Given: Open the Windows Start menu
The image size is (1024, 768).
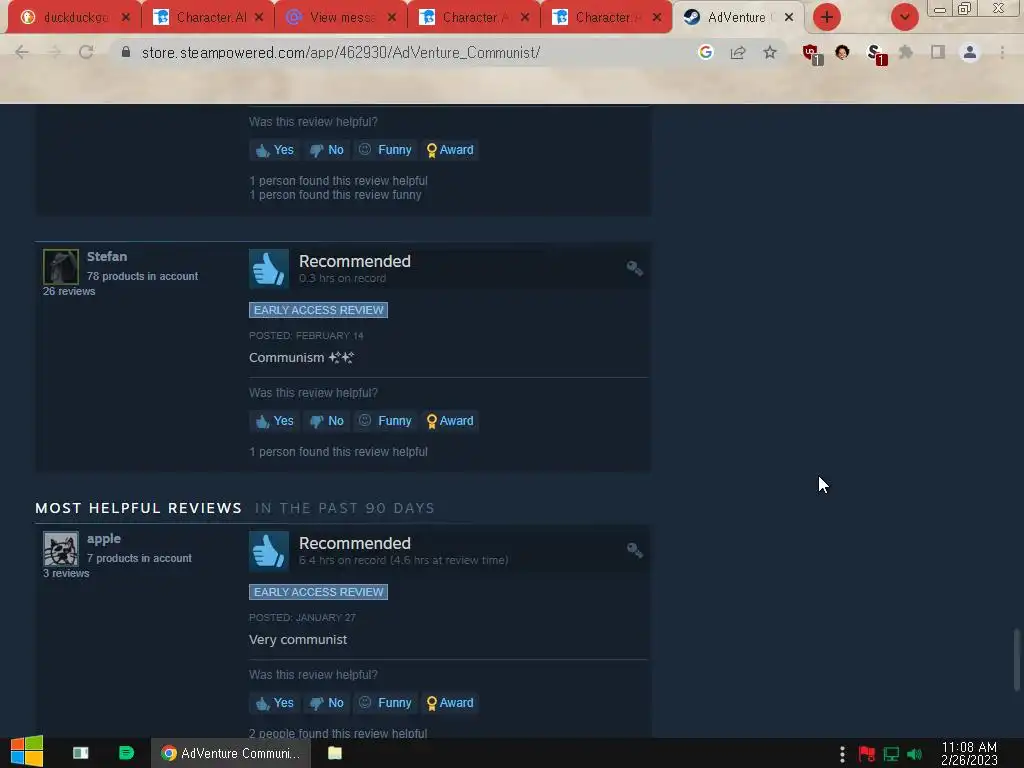Looking at the screenshot, I should click(x=27, y=753).
